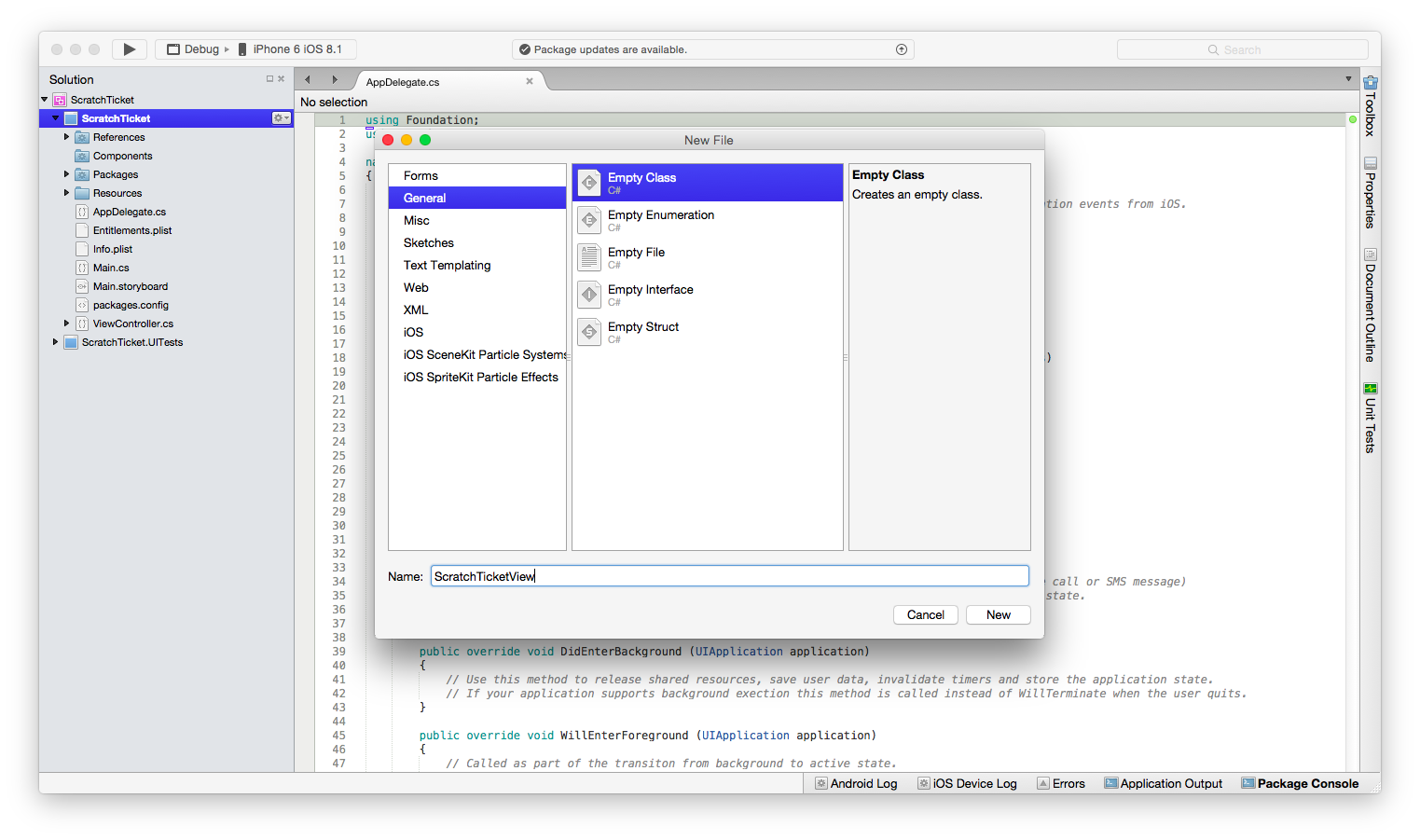Open the Unit Tests panel

coord(1369,420)
